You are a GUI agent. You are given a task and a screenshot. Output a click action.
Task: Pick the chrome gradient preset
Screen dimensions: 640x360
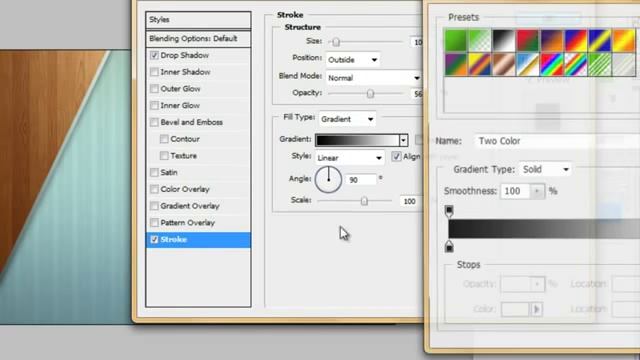528,64
